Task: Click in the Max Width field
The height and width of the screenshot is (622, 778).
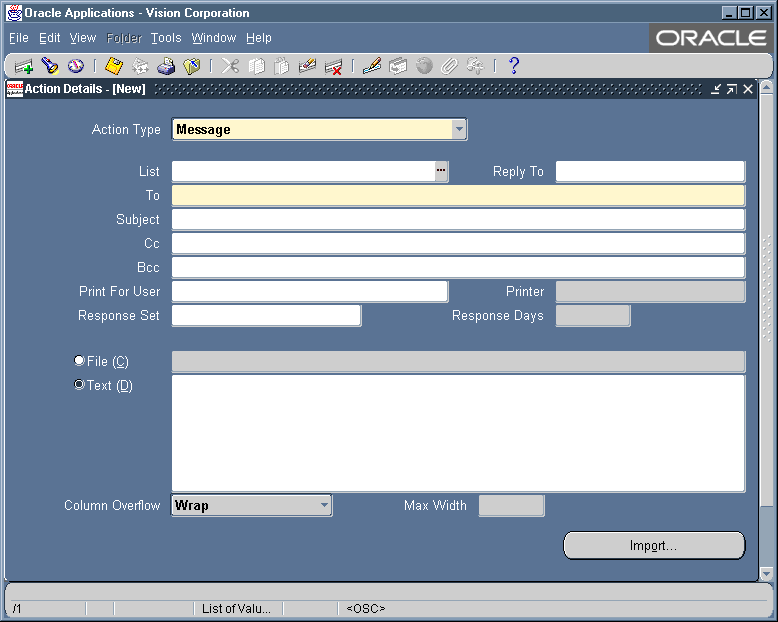Action: click(512, 505)
